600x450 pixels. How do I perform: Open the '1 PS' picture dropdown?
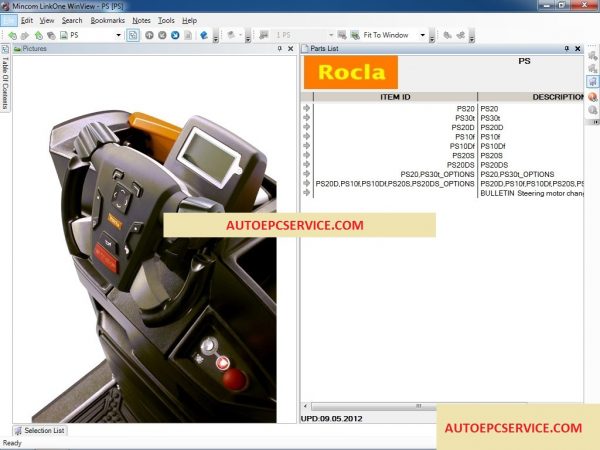click(x=331, y=35)
